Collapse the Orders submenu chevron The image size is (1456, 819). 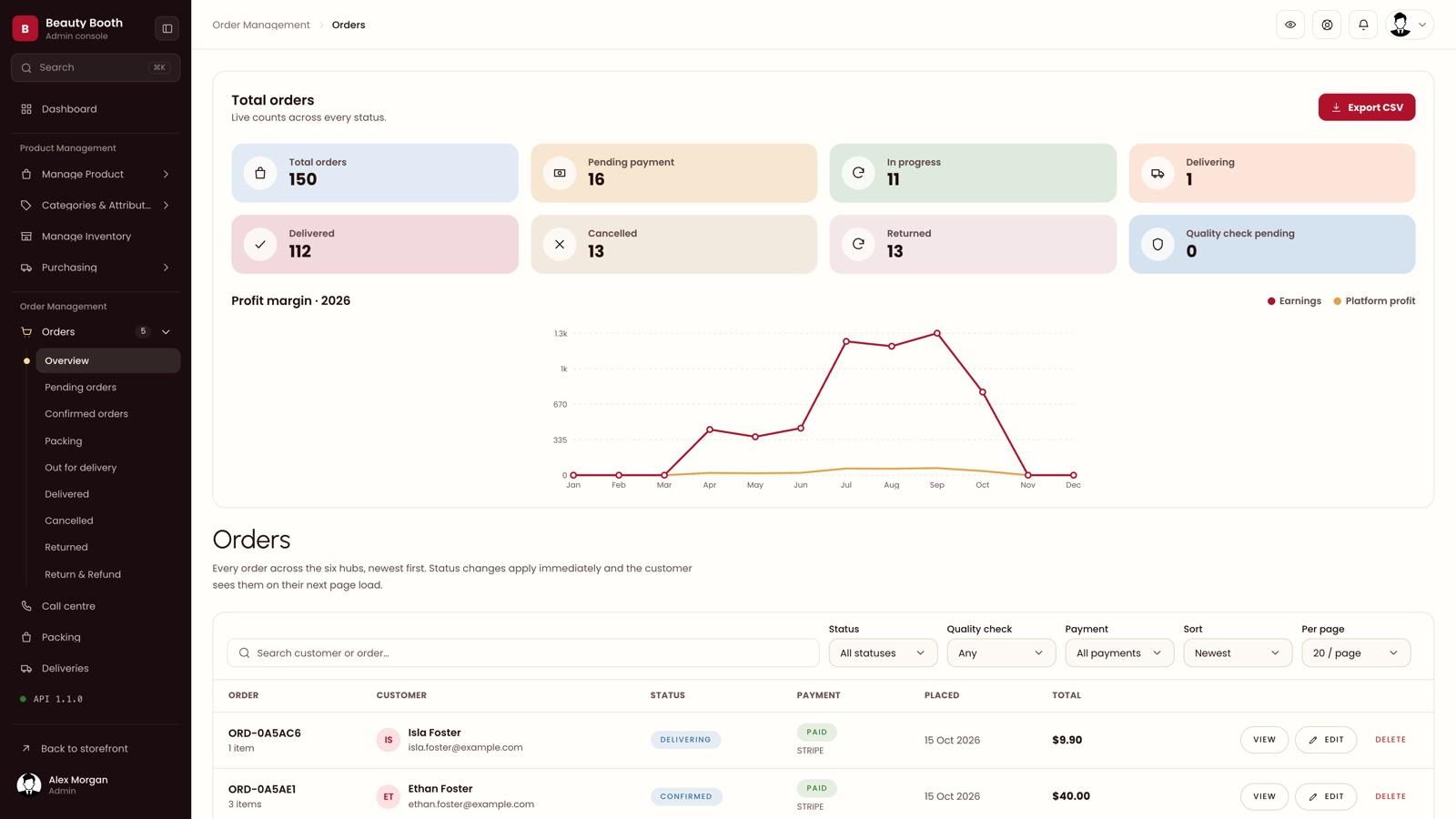point(166,332)
